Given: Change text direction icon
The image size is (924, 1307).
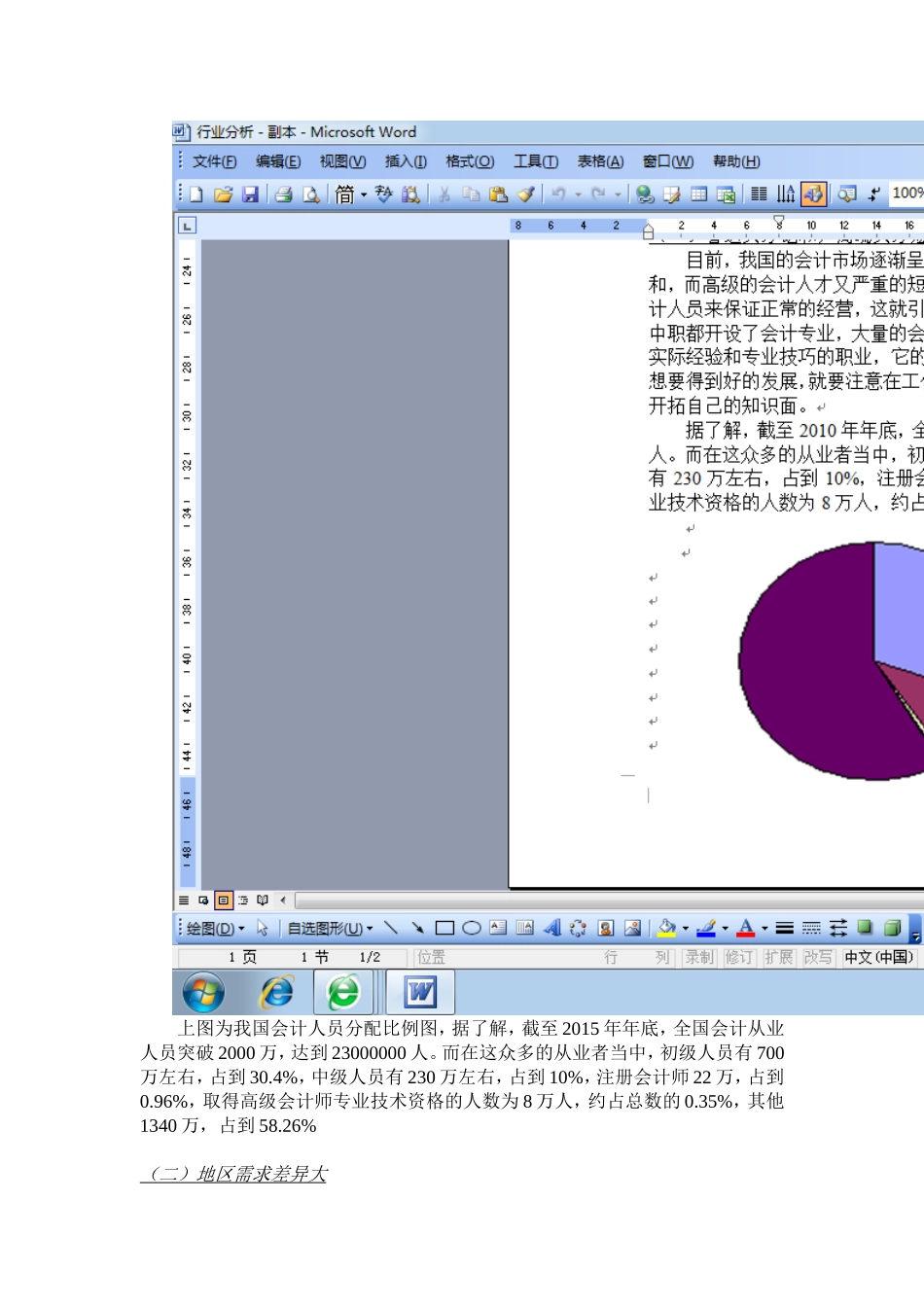Looking at the screenshot, I should click(x=786, y=194).
